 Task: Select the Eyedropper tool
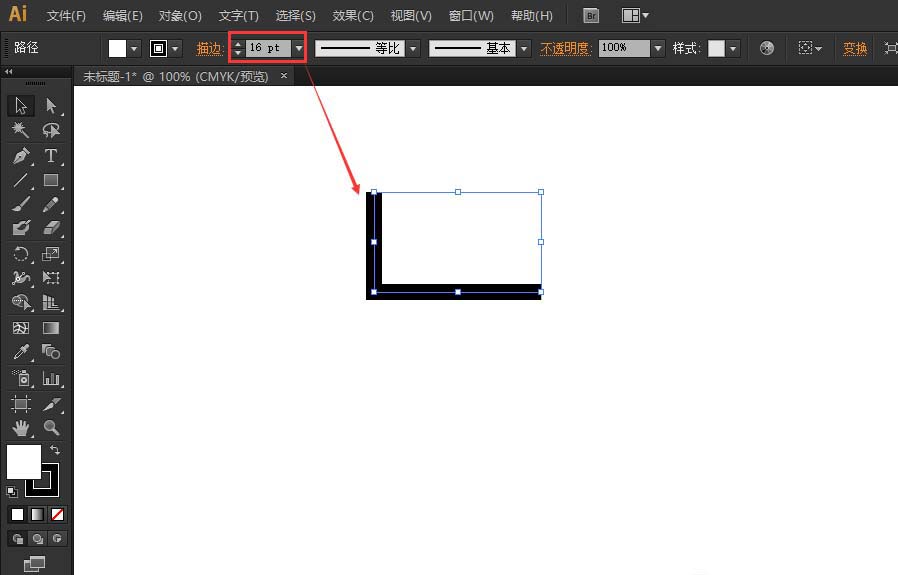[21, 352]
